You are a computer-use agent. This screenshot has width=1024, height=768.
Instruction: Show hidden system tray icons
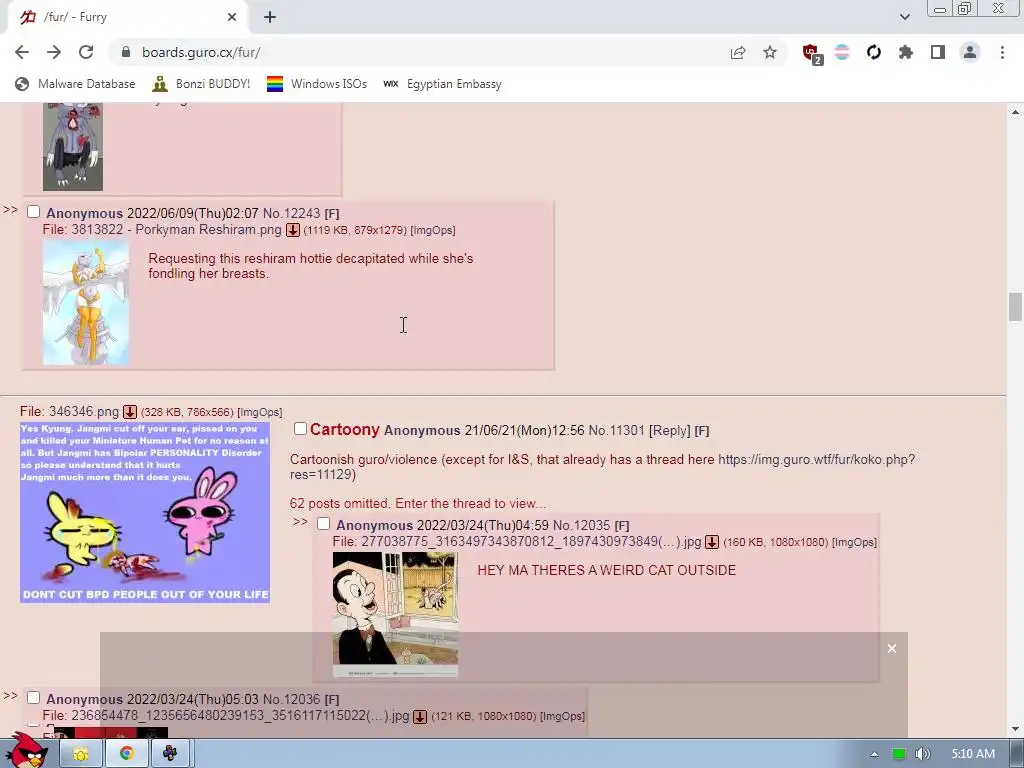coord(874,754)
